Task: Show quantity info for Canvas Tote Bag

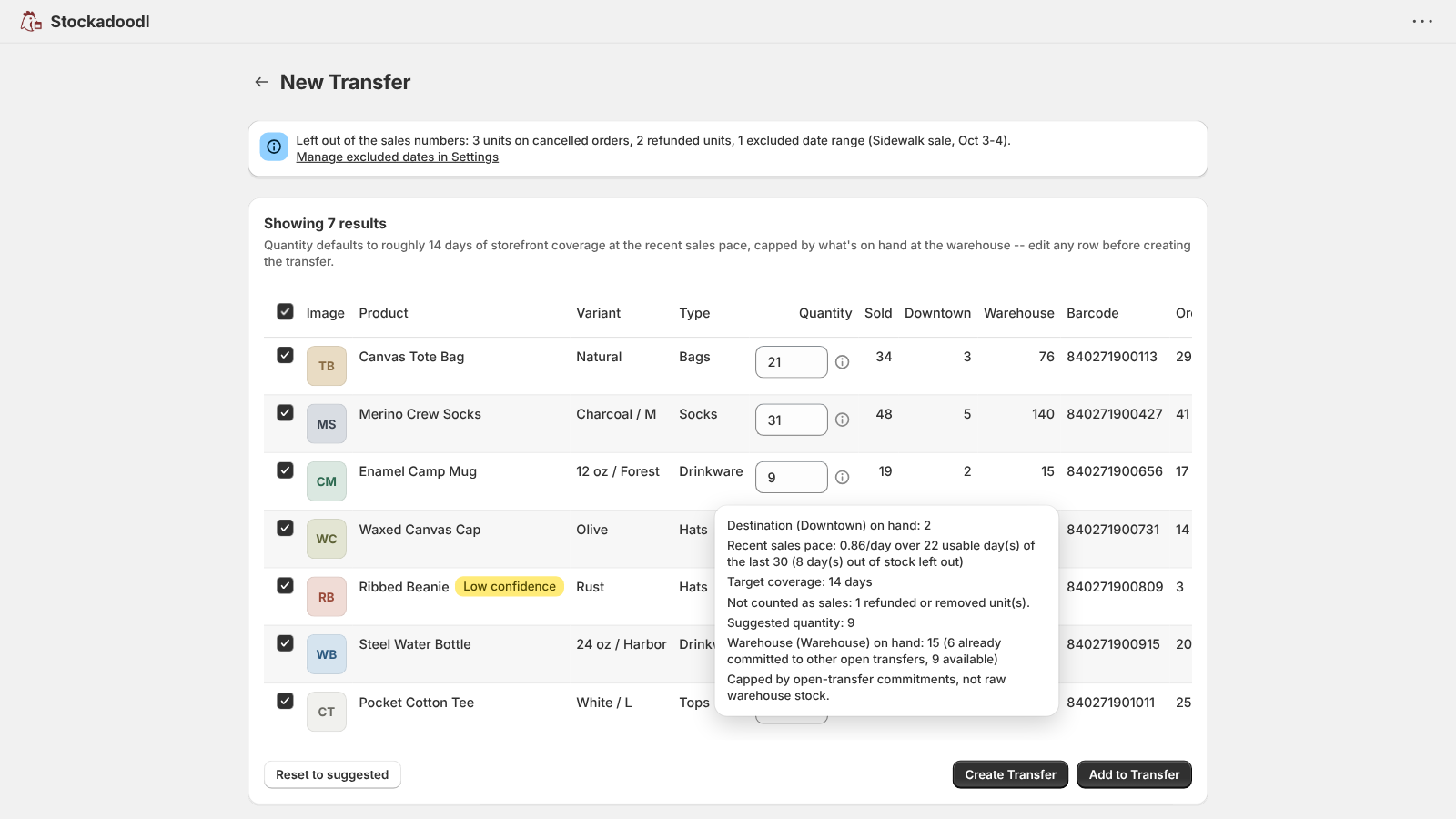Action: [x=843, y=362]
